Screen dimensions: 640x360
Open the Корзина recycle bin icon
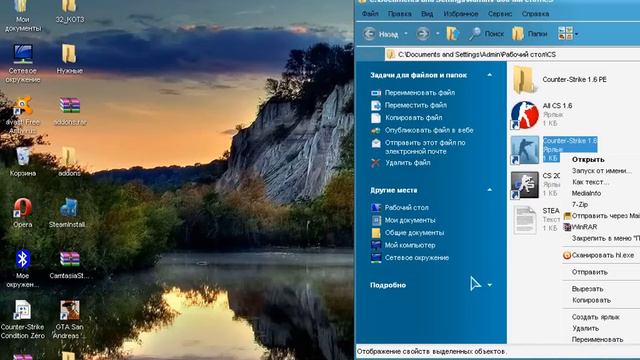pyautogui.click(x=23, y=162)
